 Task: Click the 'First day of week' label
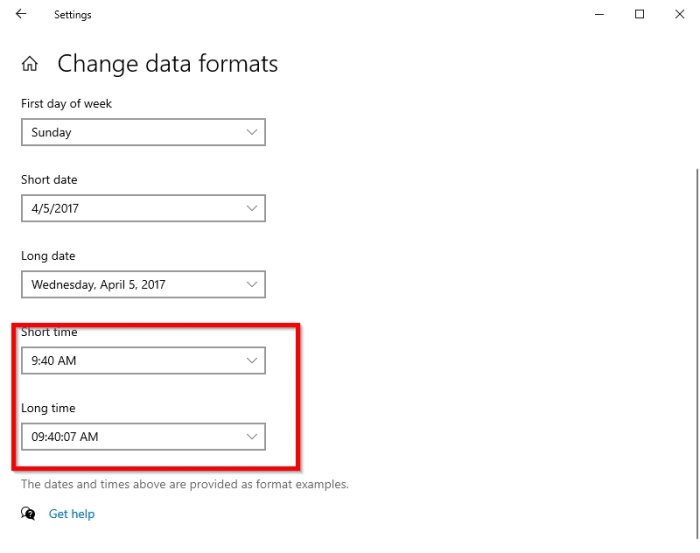click(66, 103)
